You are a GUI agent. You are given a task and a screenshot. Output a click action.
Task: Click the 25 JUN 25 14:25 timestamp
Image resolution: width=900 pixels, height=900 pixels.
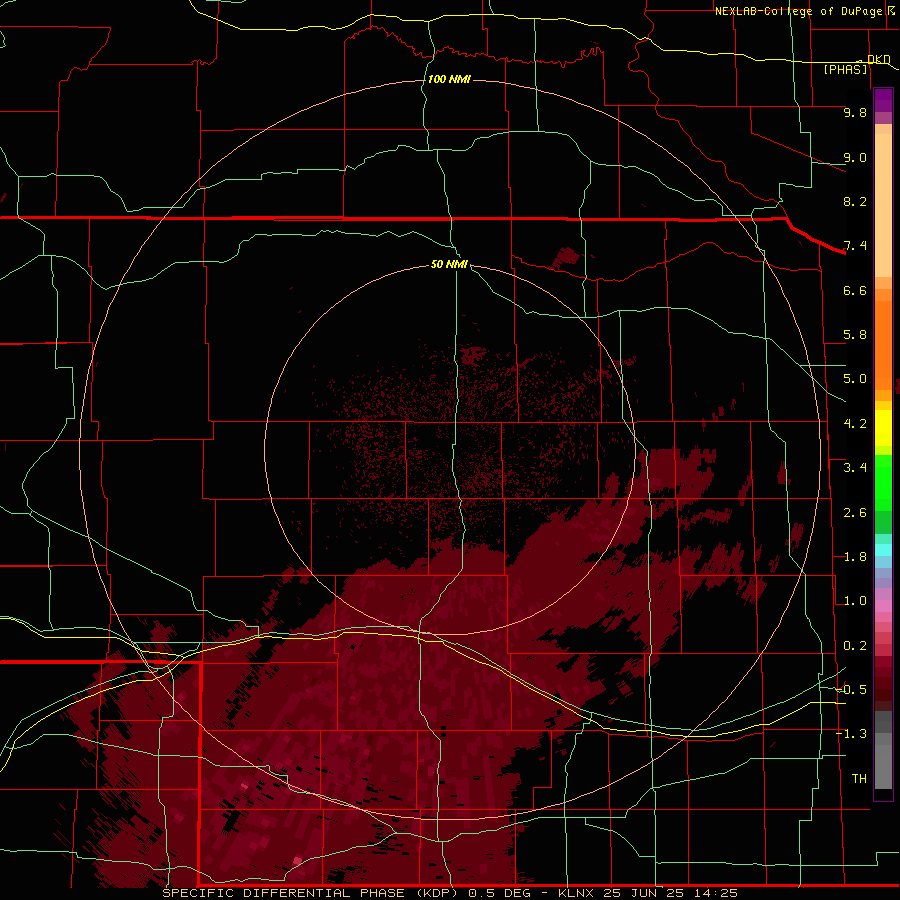pos(670,893)
